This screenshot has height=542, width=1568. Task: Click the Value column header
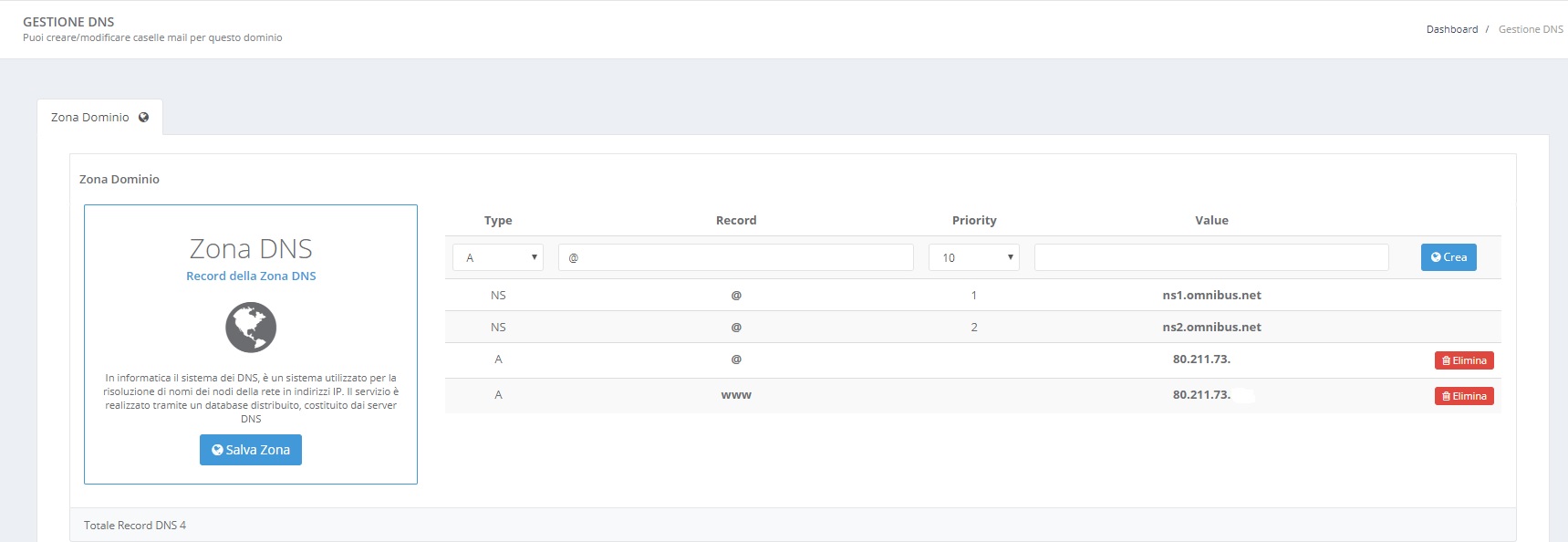[x=1211, y=220]
